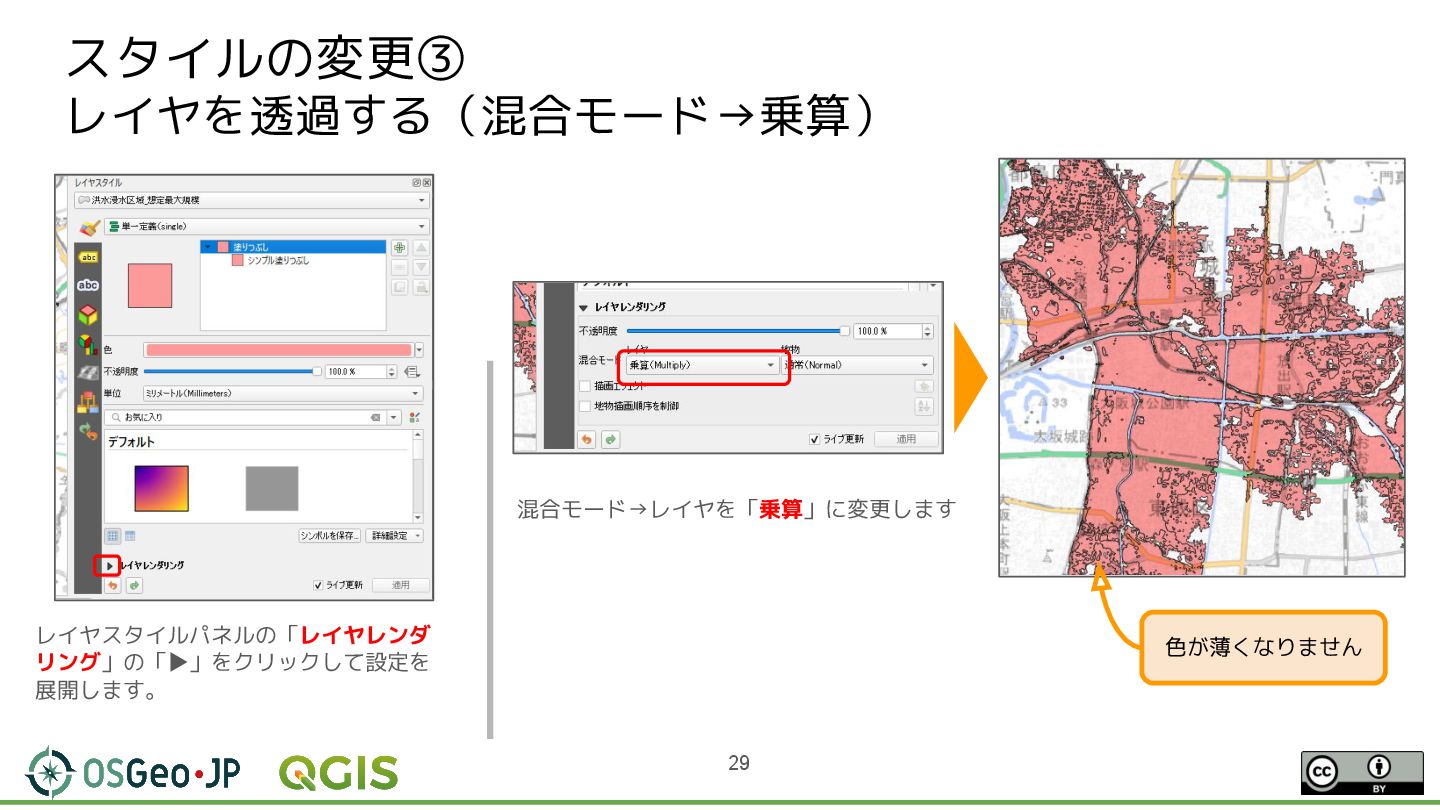Open the layer blend mode 乗算(Multiply) dropdown

coord(703,365)
